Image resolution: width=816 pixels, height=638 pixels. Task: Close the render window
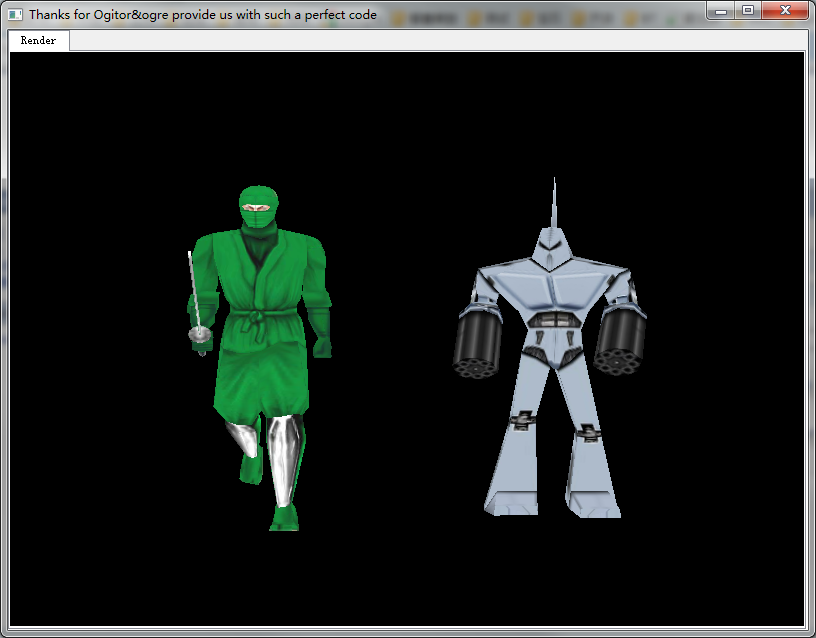785,10
